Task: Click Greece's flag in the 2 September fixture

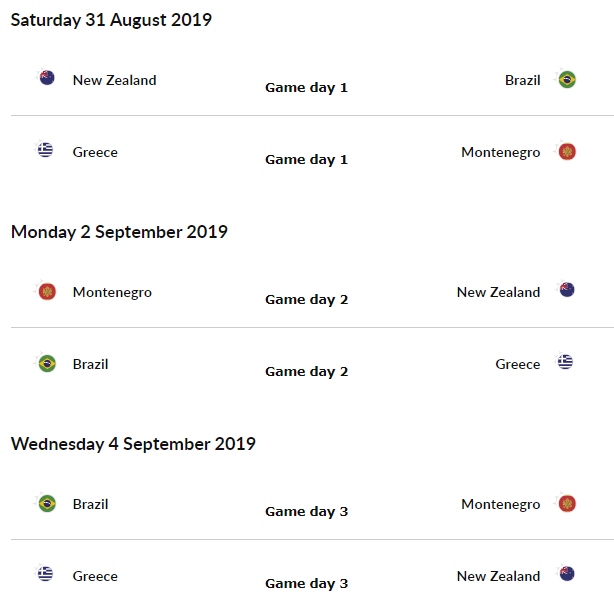Action: click(x=566, y=363)
